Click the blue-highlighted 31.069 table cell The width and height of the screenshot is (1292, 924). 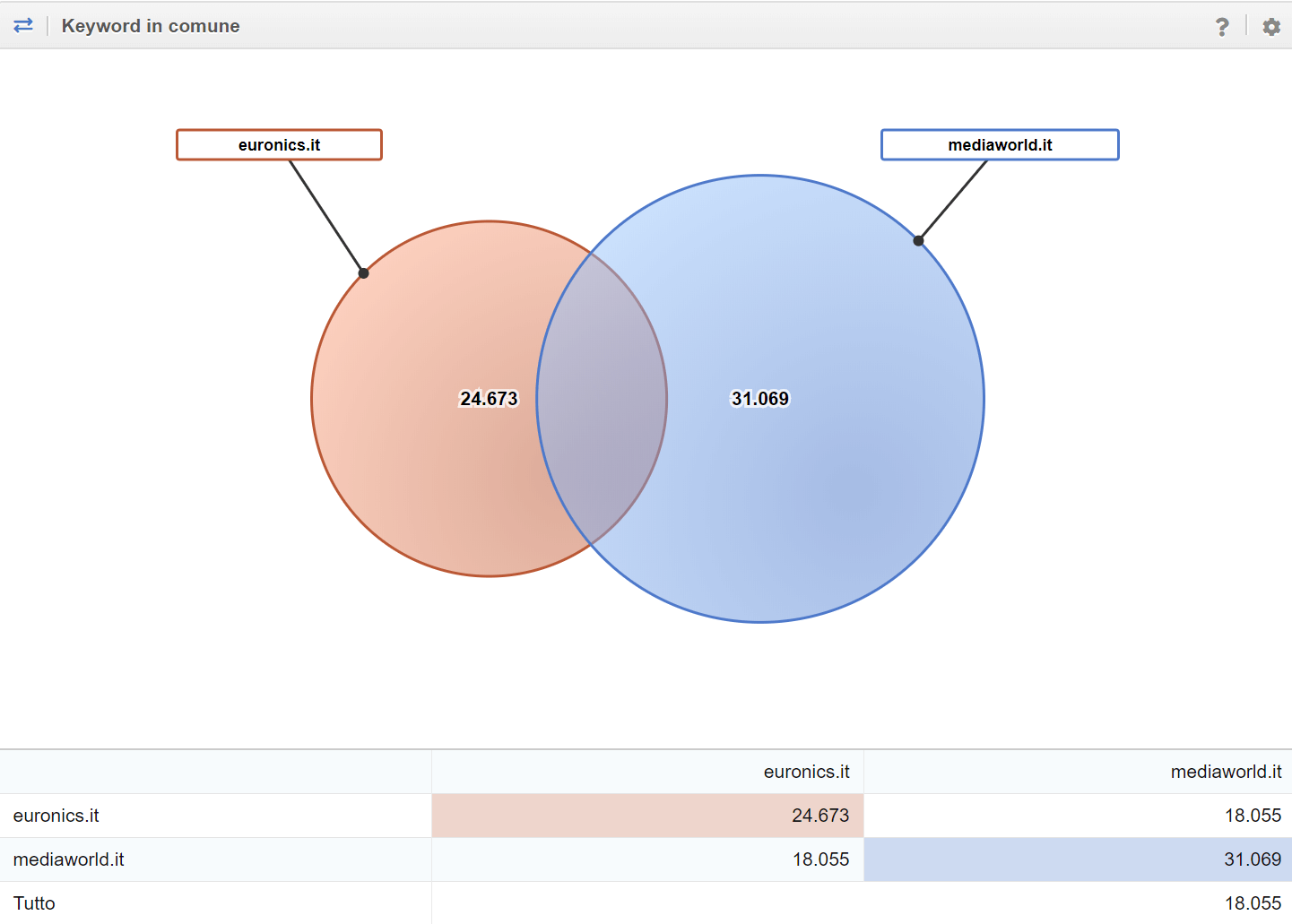click(1253, 859)
